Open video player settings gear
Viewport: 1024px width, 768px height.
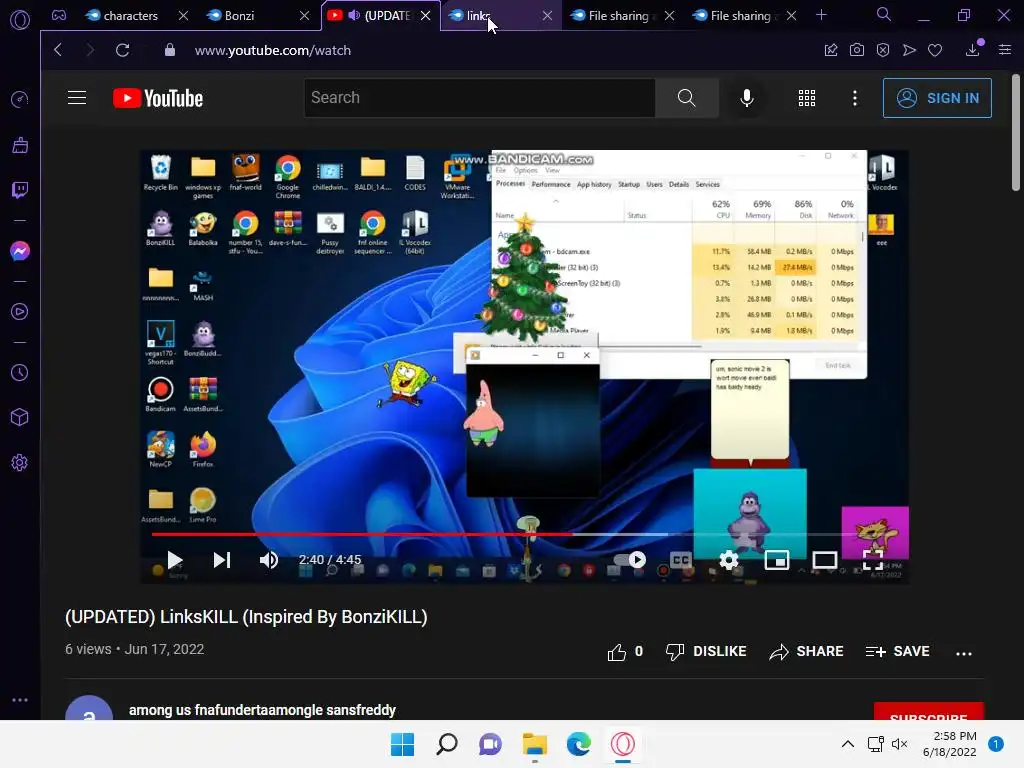click(x=729, y=560)
